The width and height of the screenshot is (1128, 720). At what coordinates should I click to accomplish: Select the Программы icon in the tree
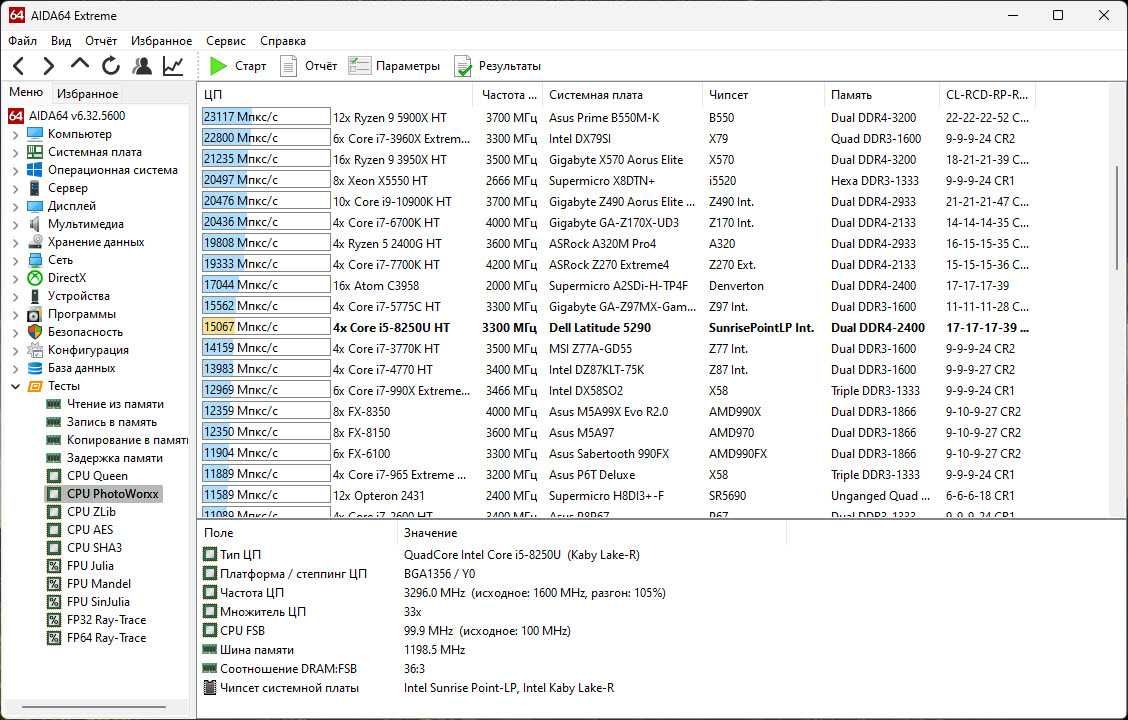(x=35, y=314)
